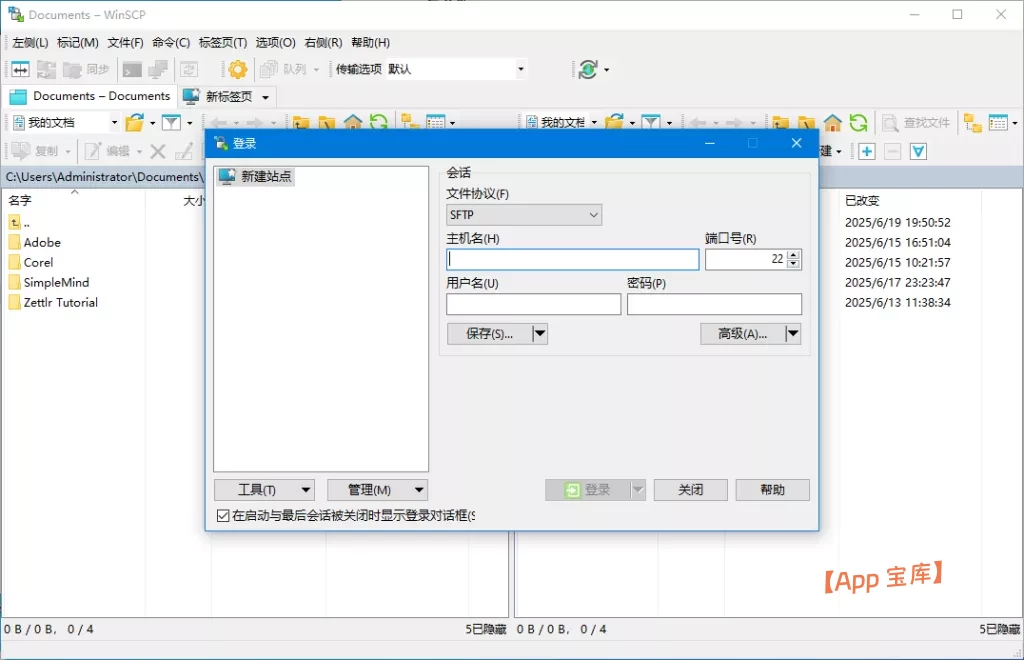1024x660 pixels.
Task: Open the 标记(M) menu
Action: (x=78, y=42)
